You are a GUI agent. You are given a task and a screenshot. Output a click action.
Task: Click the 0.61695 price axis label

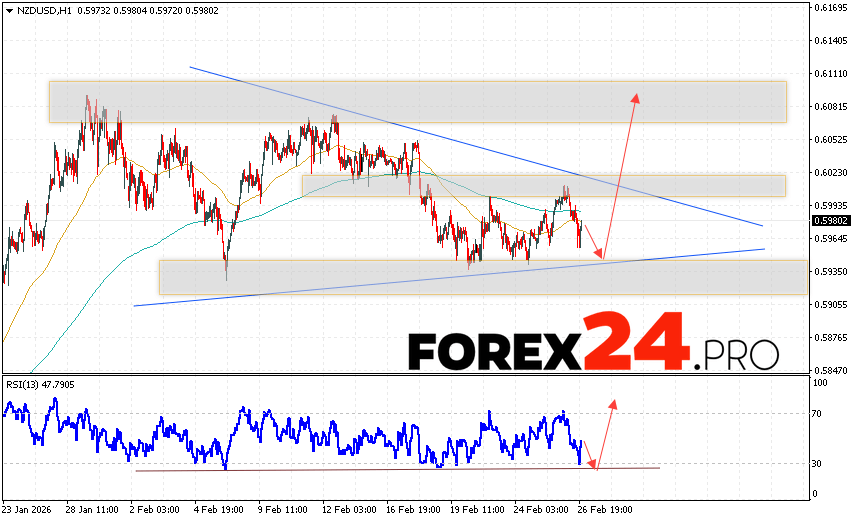[830, 8]
